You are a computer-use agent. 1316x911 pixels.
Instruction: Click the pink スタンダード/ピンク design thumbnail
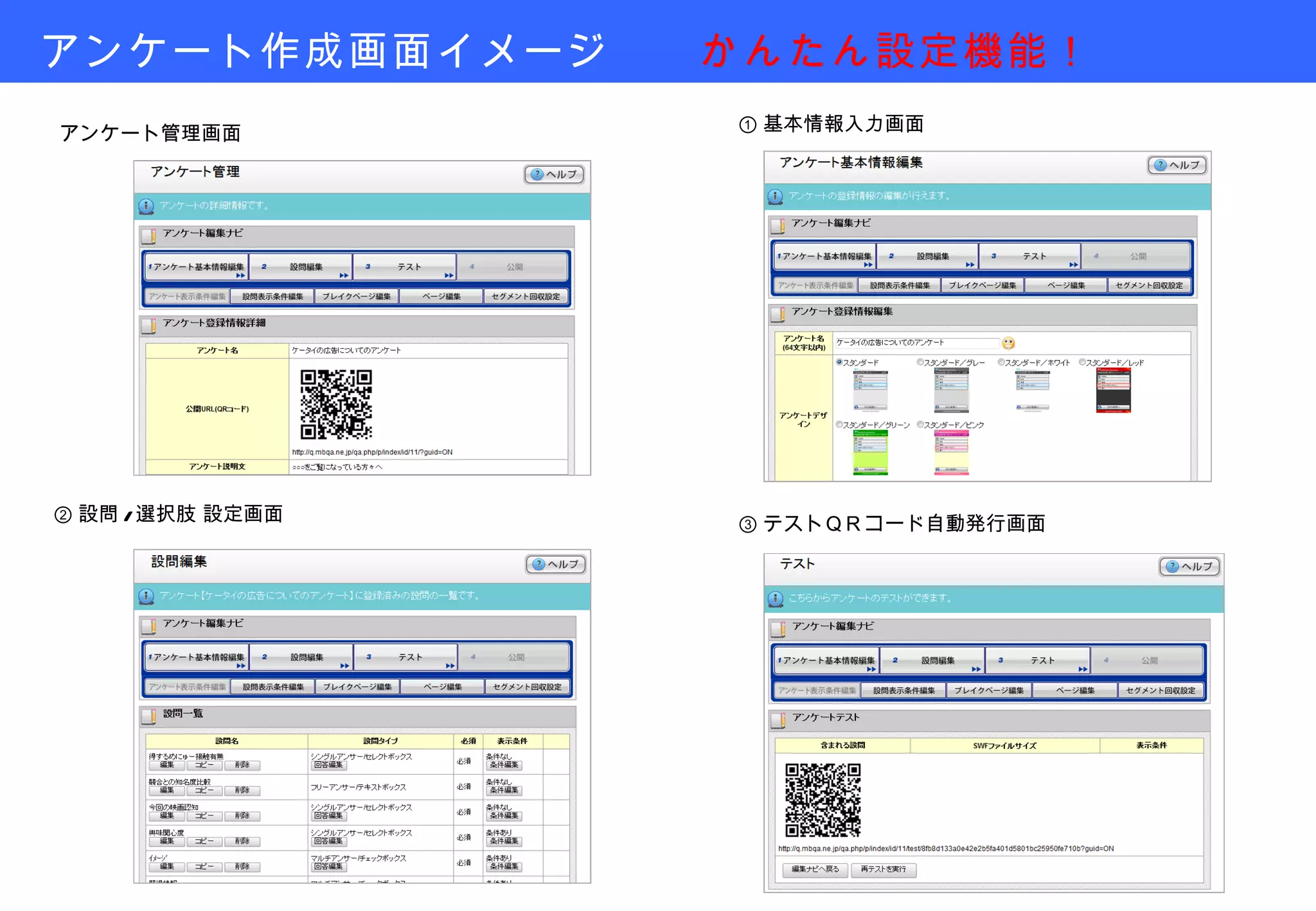tap(952, 452)
